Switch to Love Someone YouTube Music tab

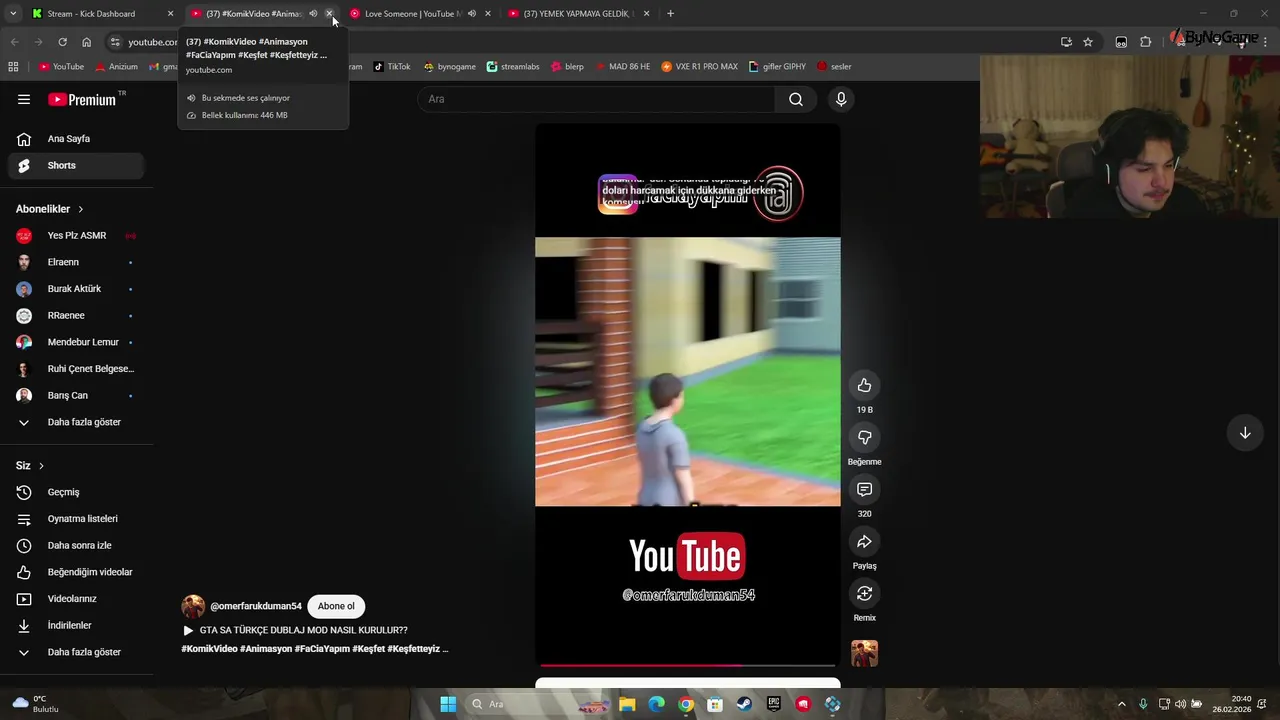[x=419, y=14]
